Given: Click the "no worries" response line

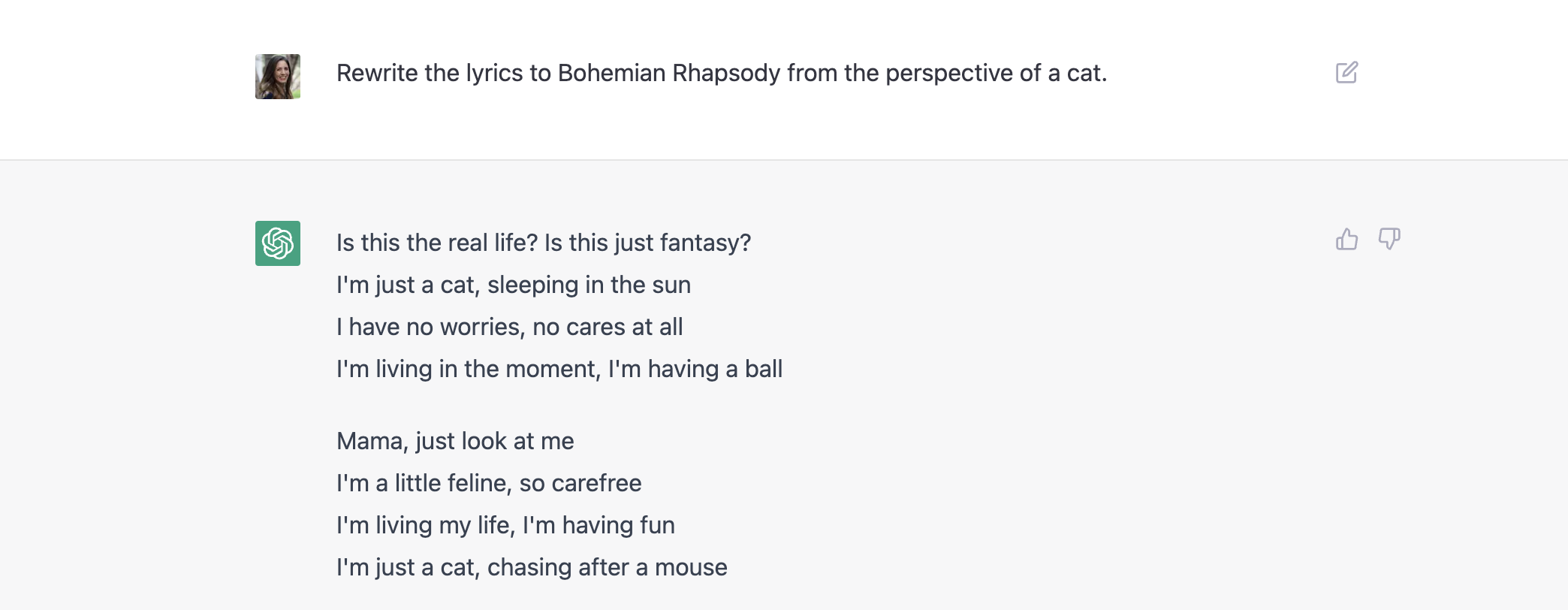Looking at the screenshot, I should coord(509,328).
